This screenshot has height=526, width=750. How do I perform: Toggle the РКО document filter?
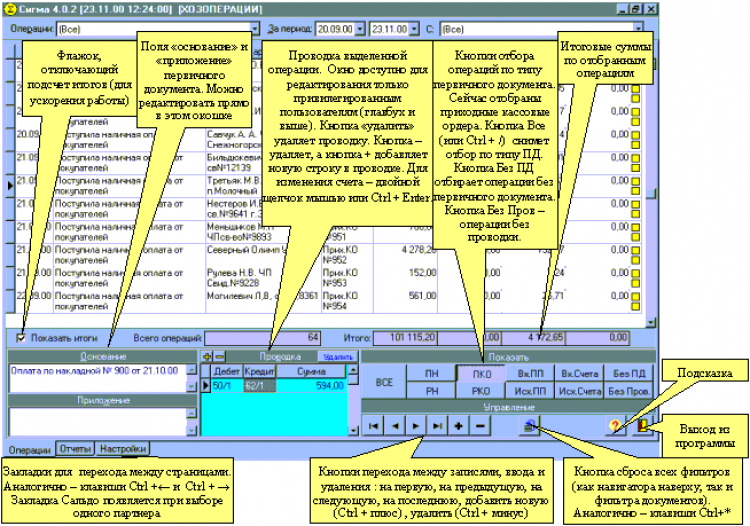[481, 391]
